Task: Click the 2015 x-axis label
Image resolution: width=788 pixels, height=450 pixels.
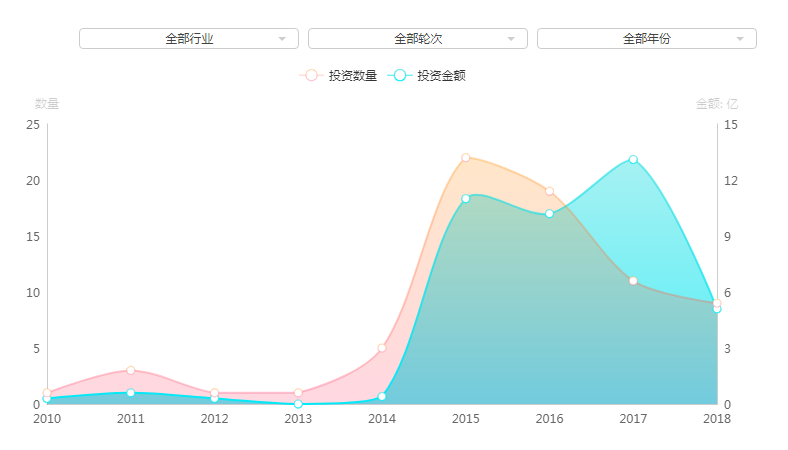Action: click(x=465, y=419)
